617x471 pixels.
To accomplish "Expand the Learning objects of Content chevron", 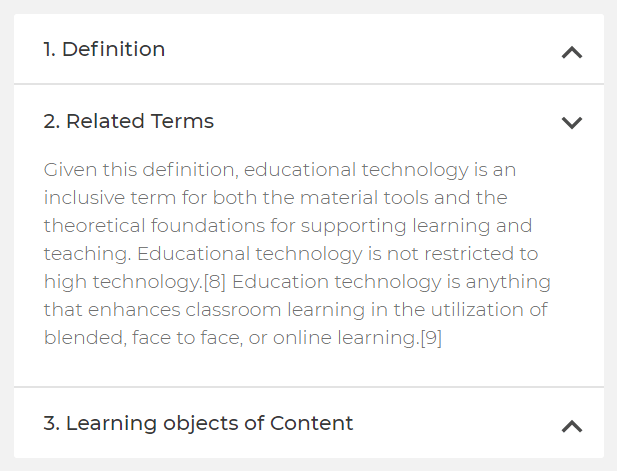I will [x=571, y=426].
